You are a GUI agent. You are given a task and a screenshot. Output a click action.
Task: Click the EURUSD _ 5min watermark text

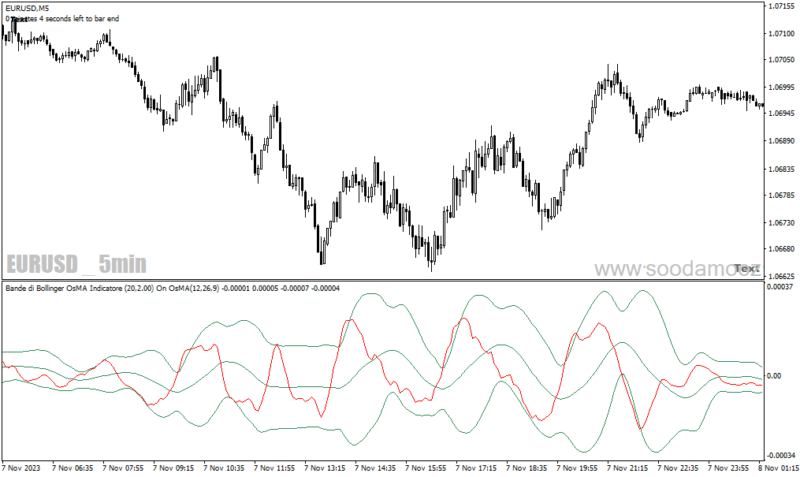click(77, 264)
